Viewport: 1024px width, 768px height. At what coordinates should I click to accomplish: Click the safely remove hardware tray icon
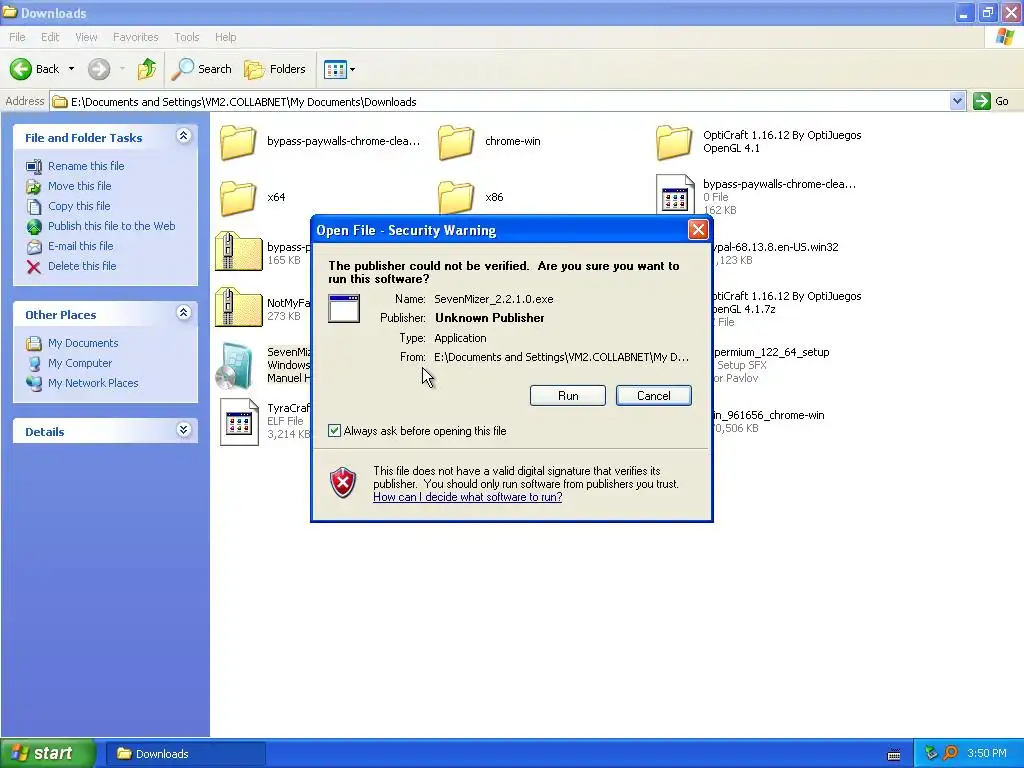click(x=931, y=753)
